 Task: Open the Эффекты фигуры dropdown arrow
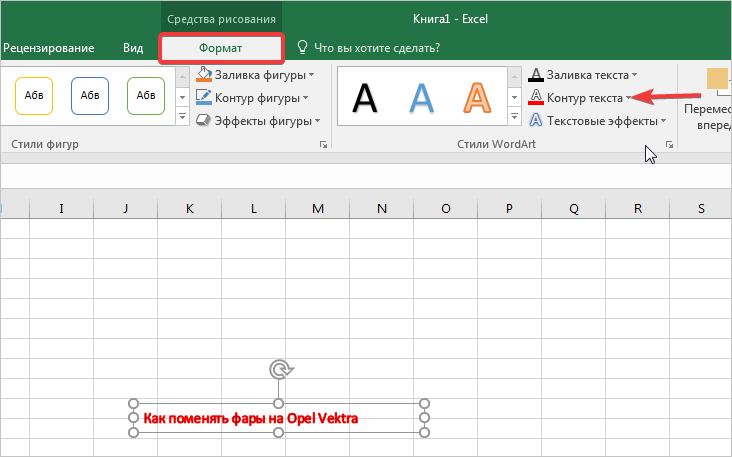[x=317, y=120]
